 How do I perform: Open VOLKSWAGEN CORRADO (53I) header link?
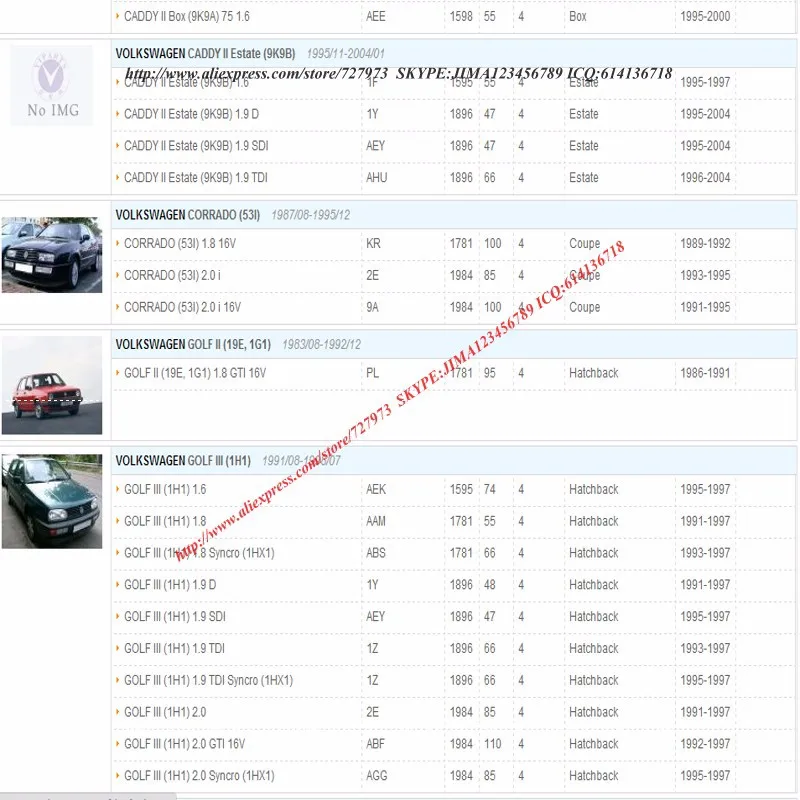[x=187, y=215]
